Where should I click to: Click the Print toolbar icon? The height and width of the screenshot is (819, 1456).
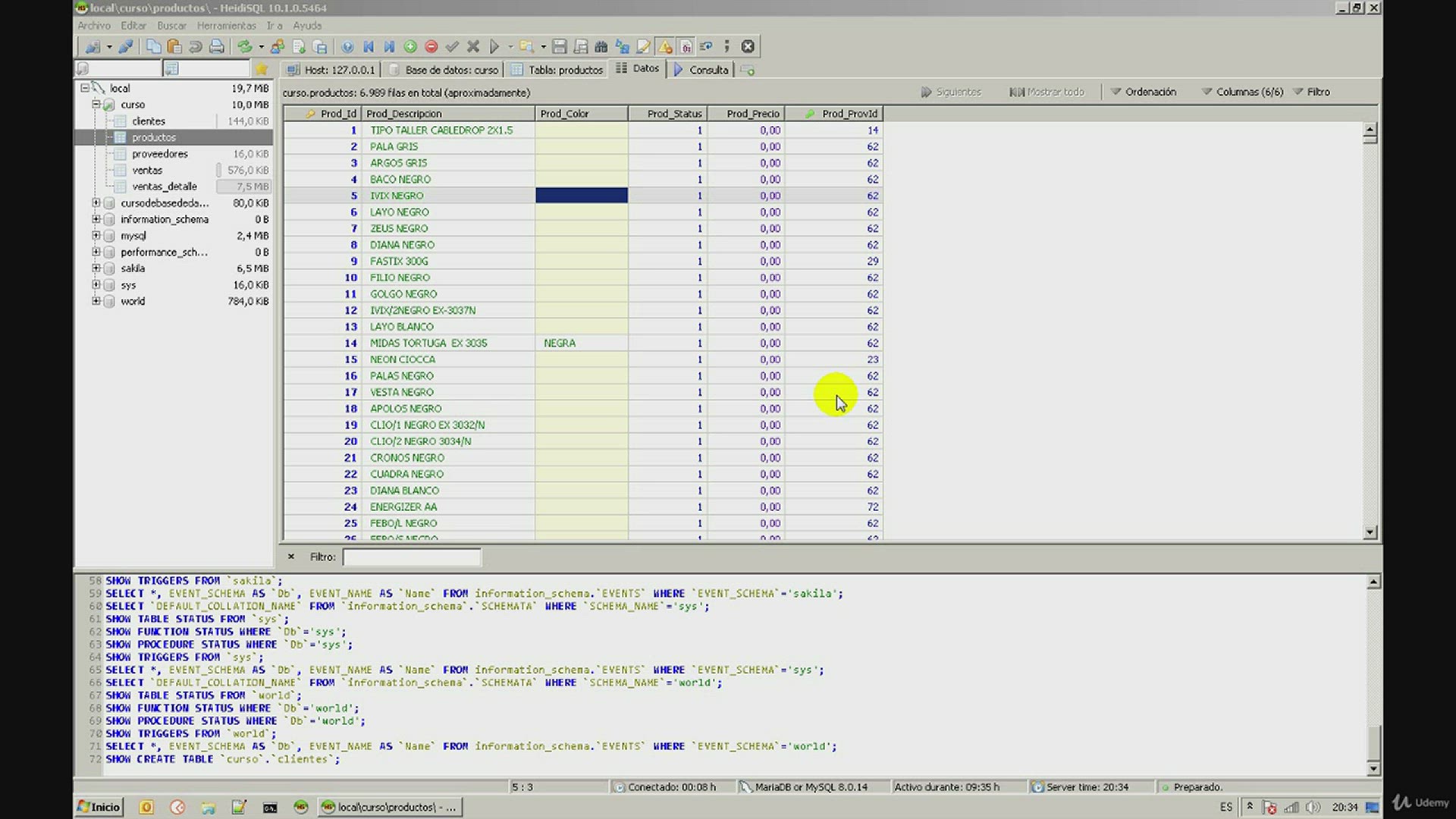pos(216,47)
